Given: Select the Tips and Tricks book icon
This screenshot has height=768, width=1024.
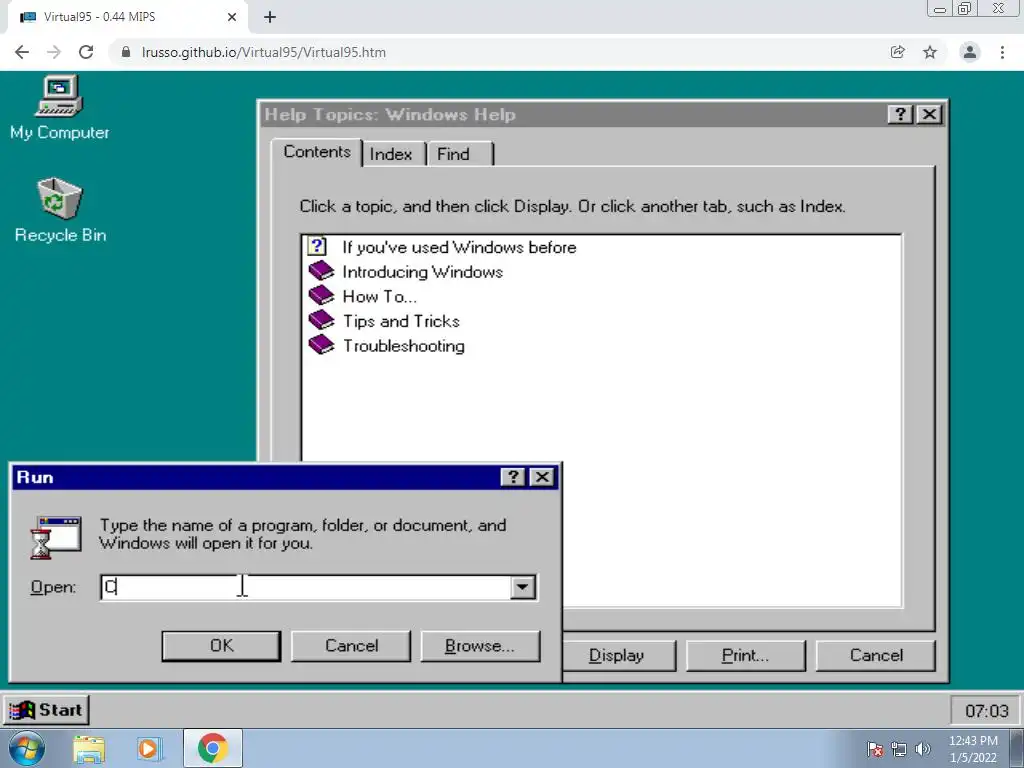Looking at the screenshot, I should coord(321,321).
